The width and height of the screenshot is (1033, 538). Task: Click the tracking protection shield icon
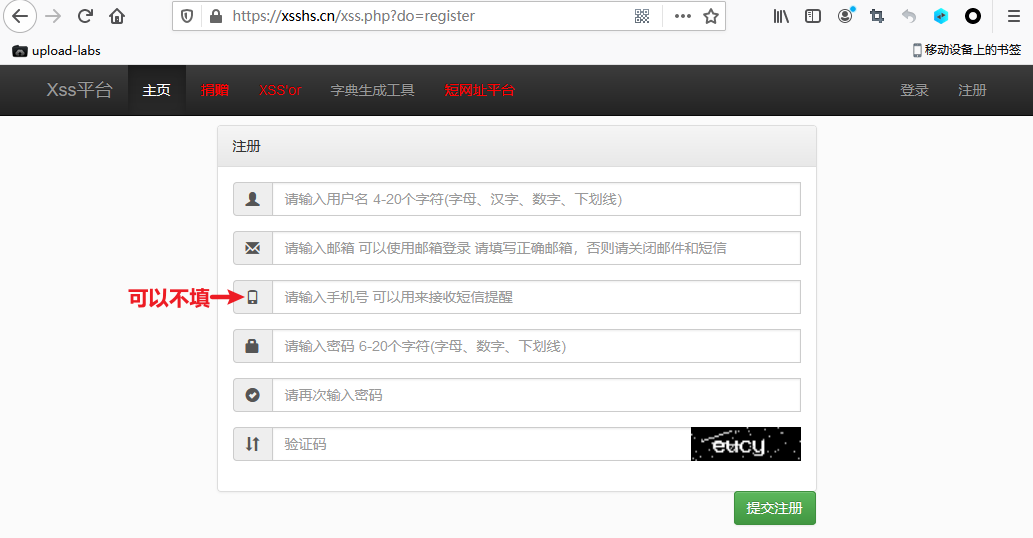pyautogui.click(x=187, y=16)
